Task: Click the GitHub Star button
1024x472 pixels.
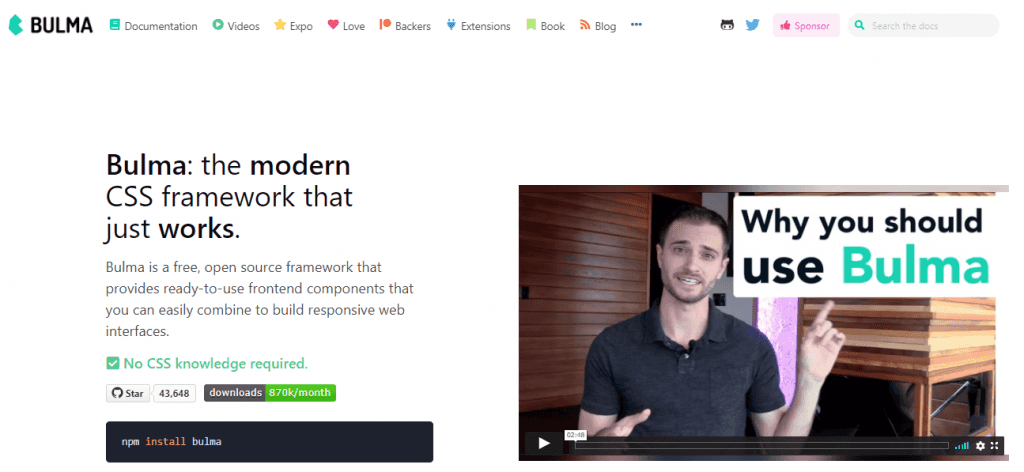Action: (128, 393)
